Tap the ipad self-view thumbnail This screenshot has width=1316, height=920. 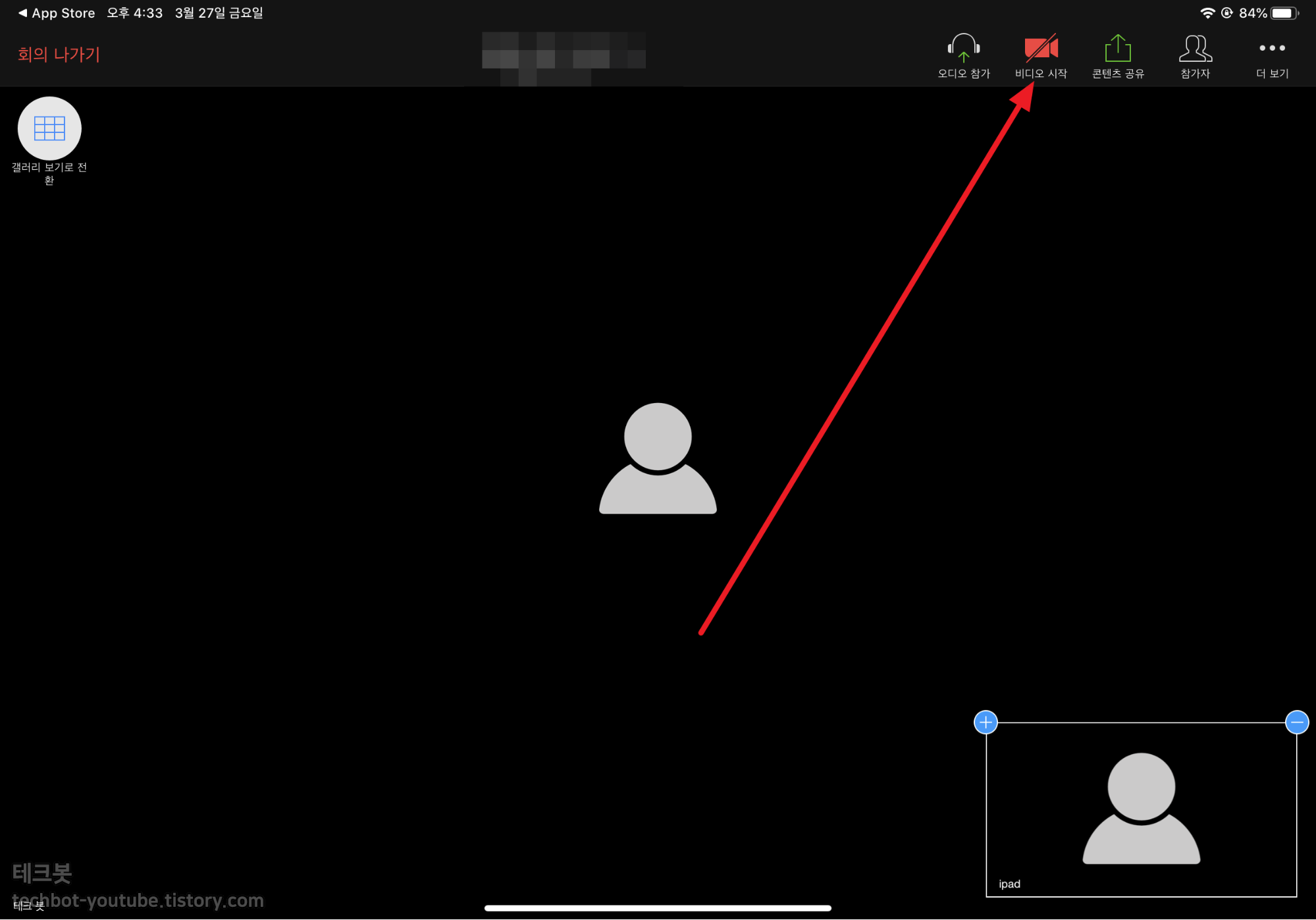tap(1141, 810)
